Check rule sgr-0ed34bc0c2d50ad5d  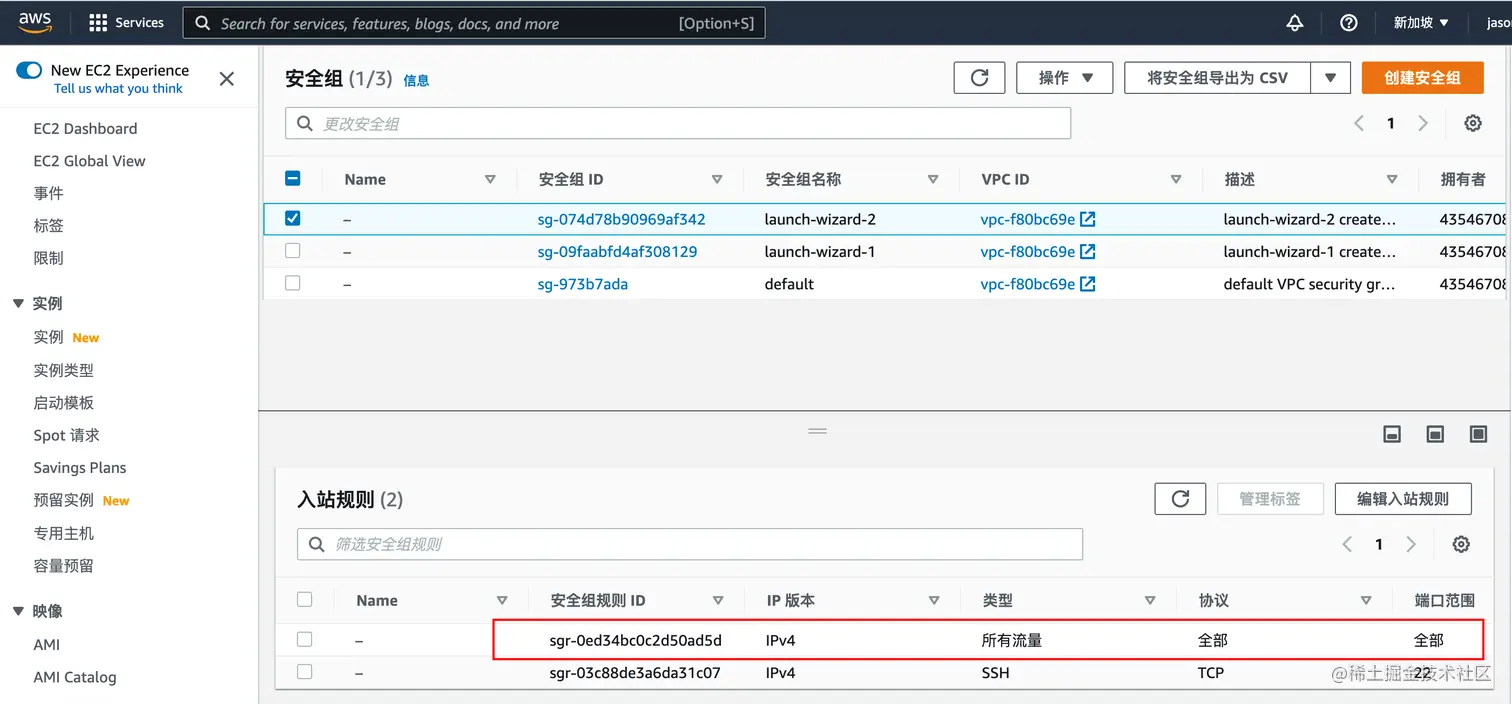tap(305, 639)
